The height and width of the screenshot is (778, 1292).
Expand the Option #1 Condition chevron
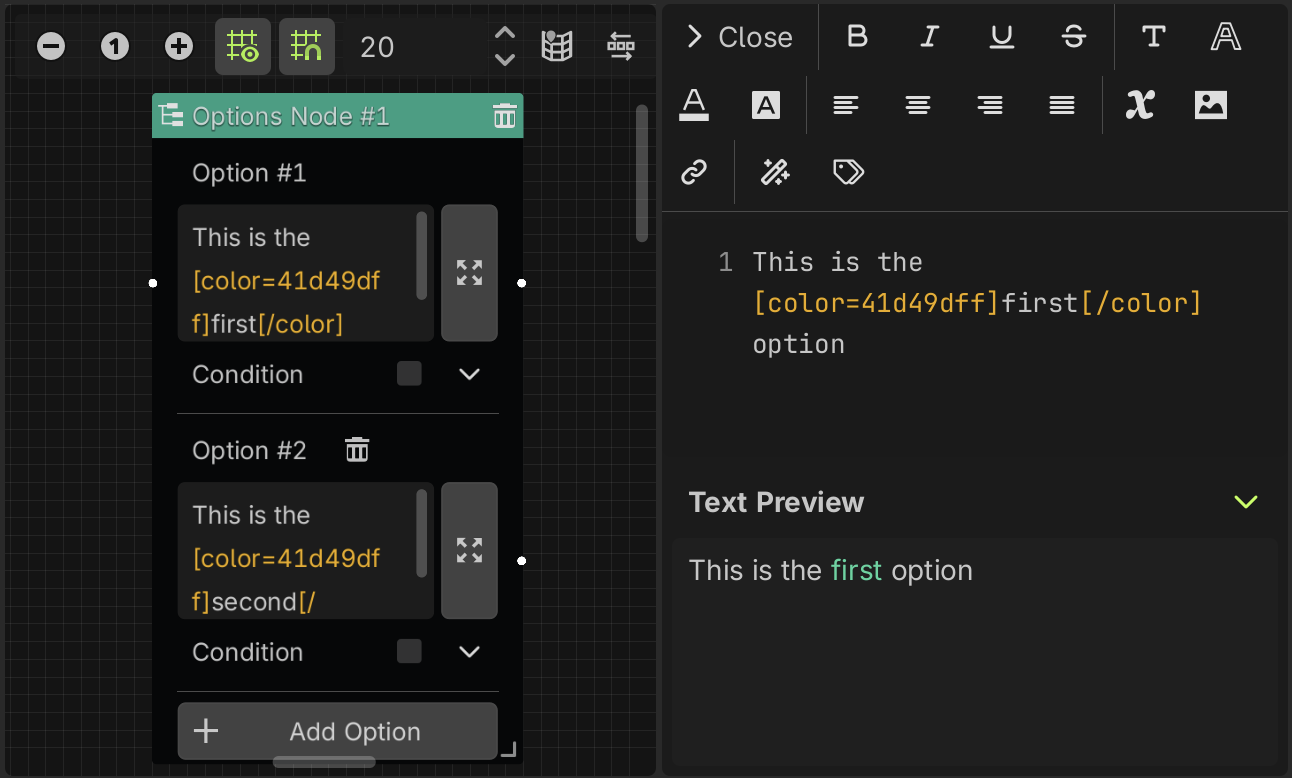tap(469, 374)
